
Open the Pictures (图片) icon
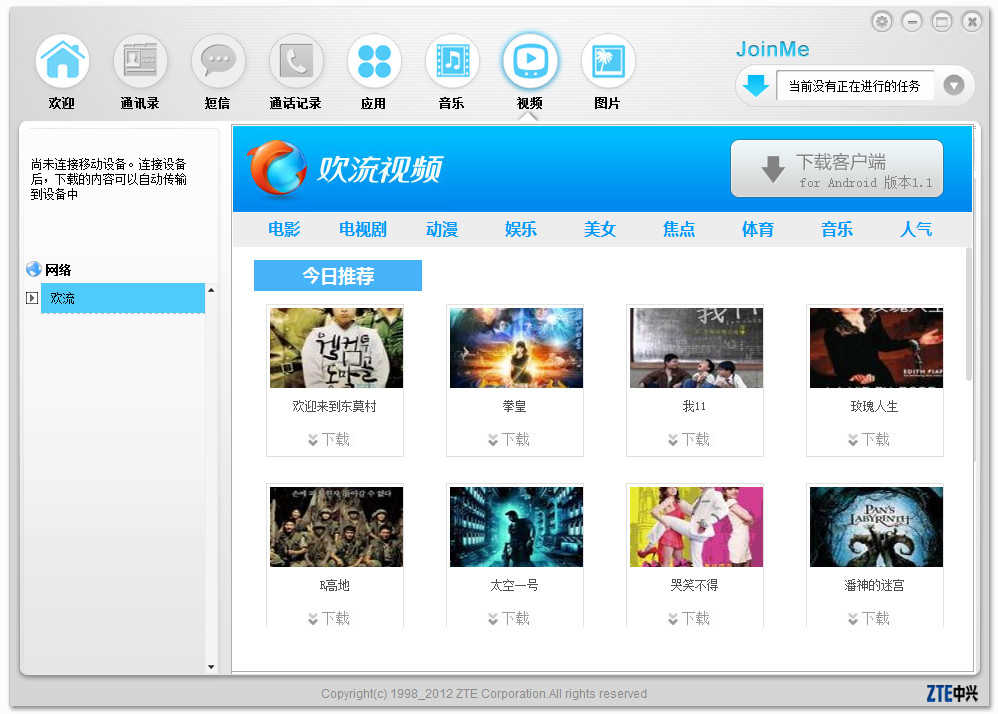click(x=608, y=61)
